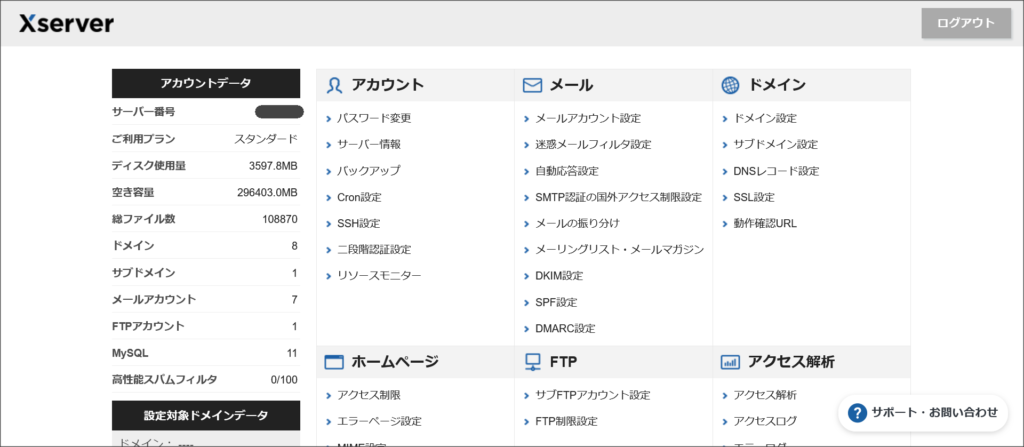Click the メール section envelope icon
Image resolution: width=1024 pixels, height=447 pixels.
(x=533, y=85)
